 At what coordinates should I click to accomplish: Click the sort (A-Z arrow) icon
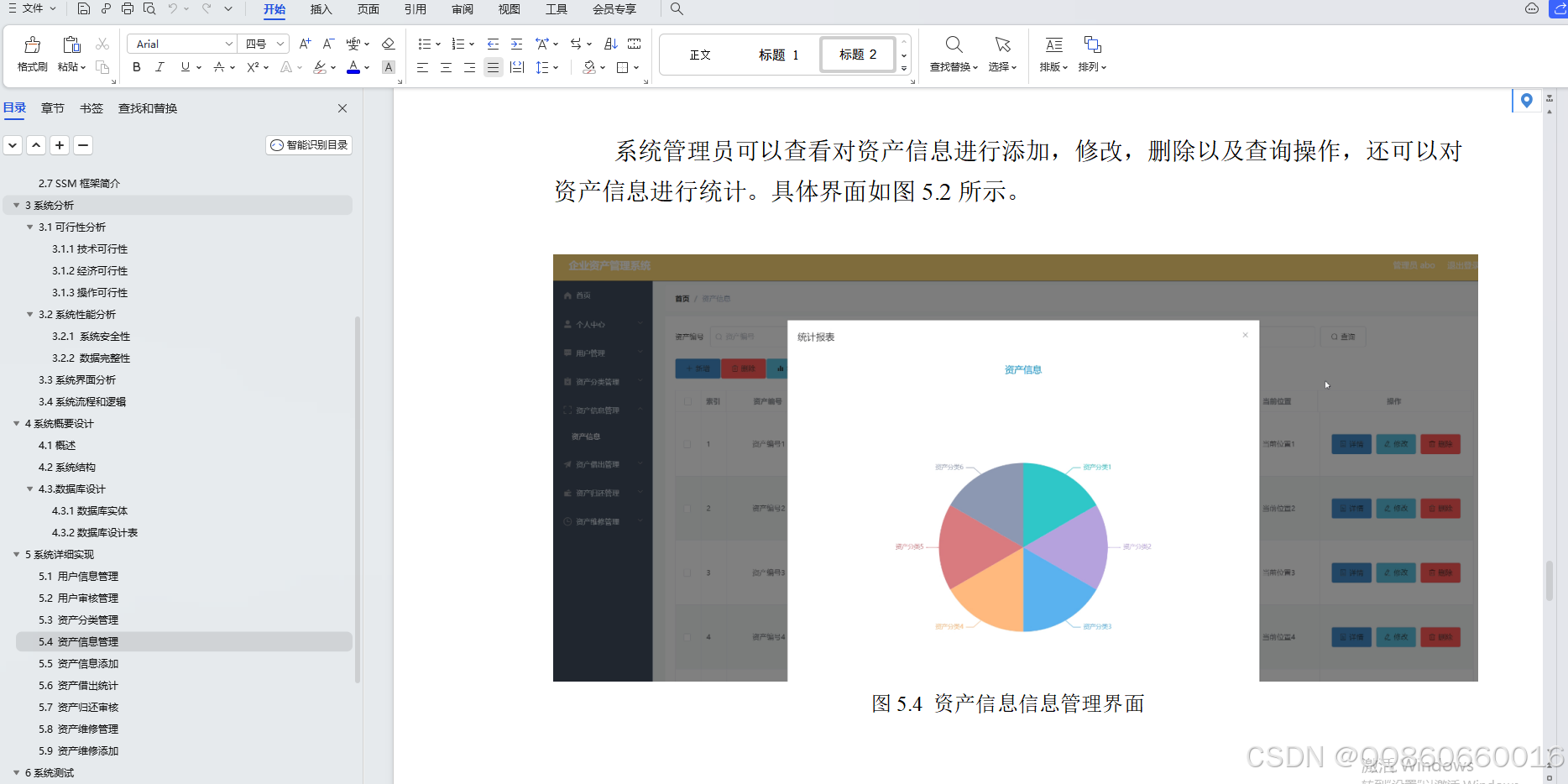[611, 44]
